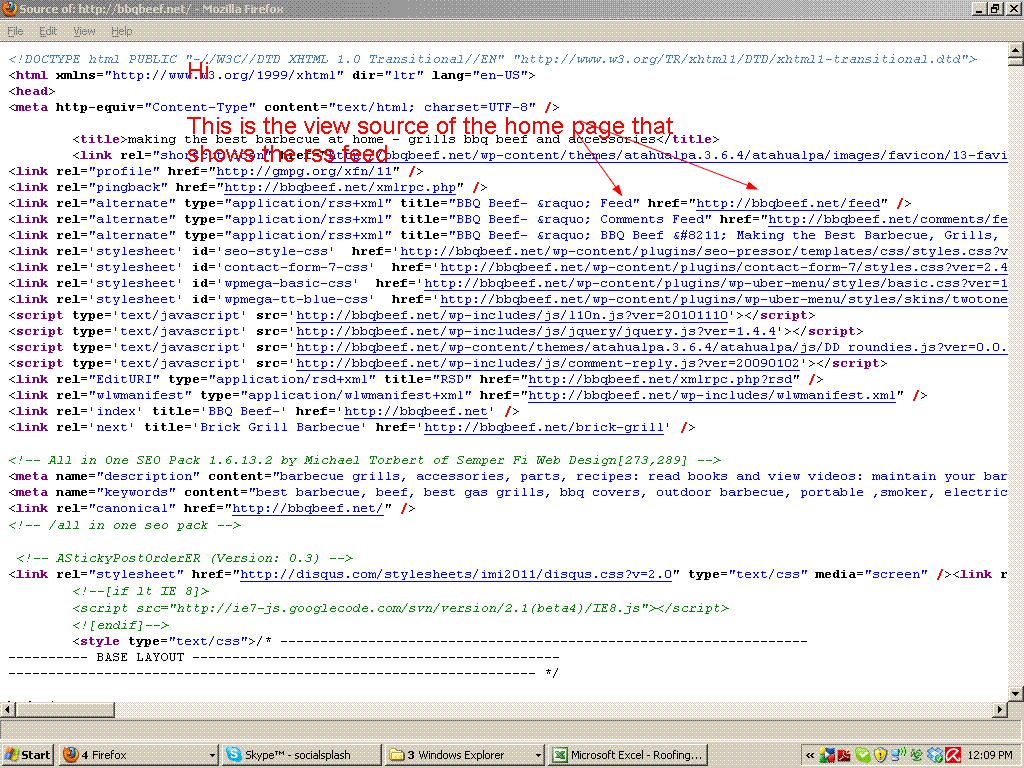The height and width of the screenshot is (768, 1024).
Task: Click the IE8.js script comment line
Action: 400,608
